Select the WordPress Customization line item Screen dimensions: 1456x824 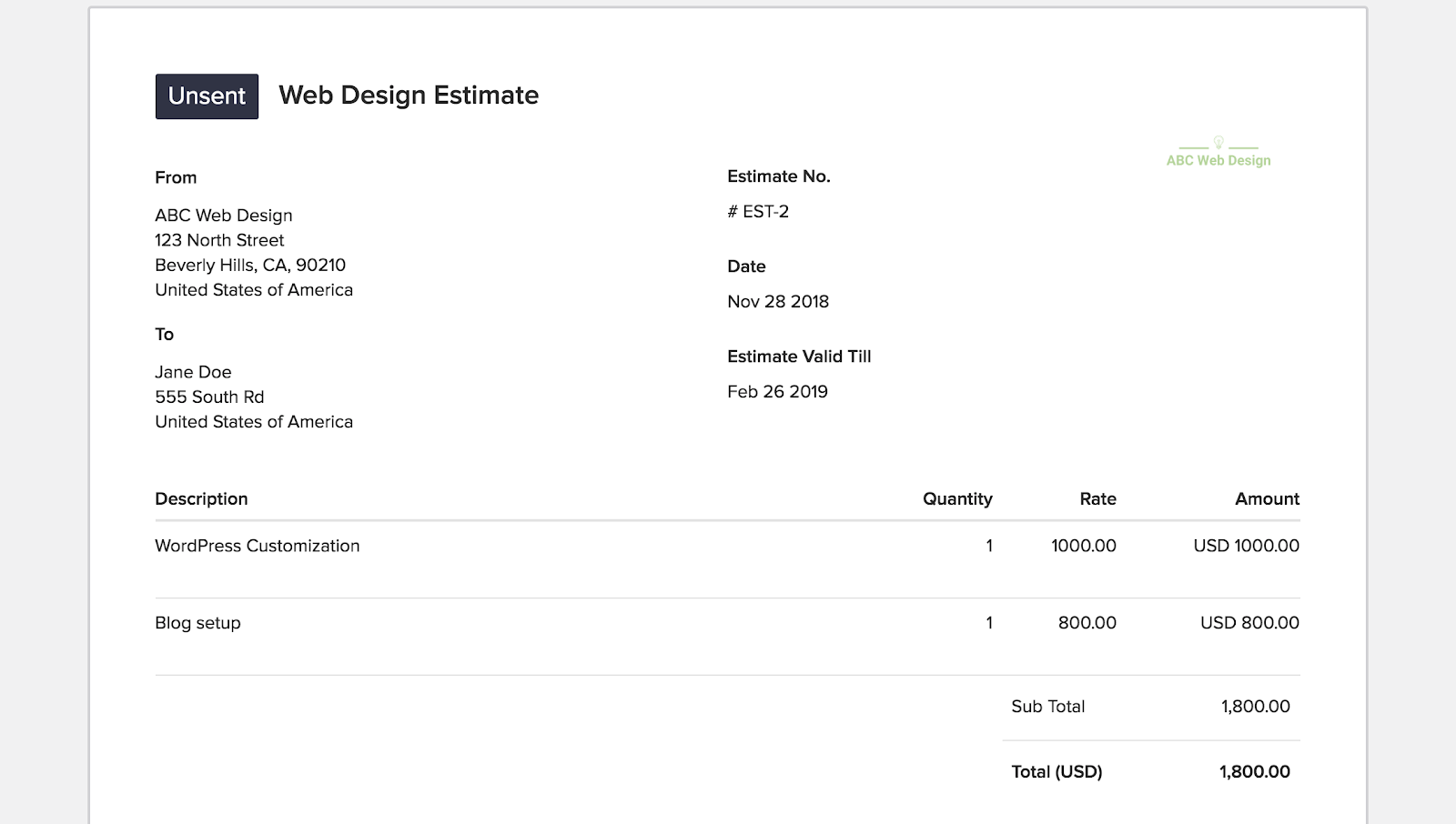pyautogui.click(x=257, y=546)
